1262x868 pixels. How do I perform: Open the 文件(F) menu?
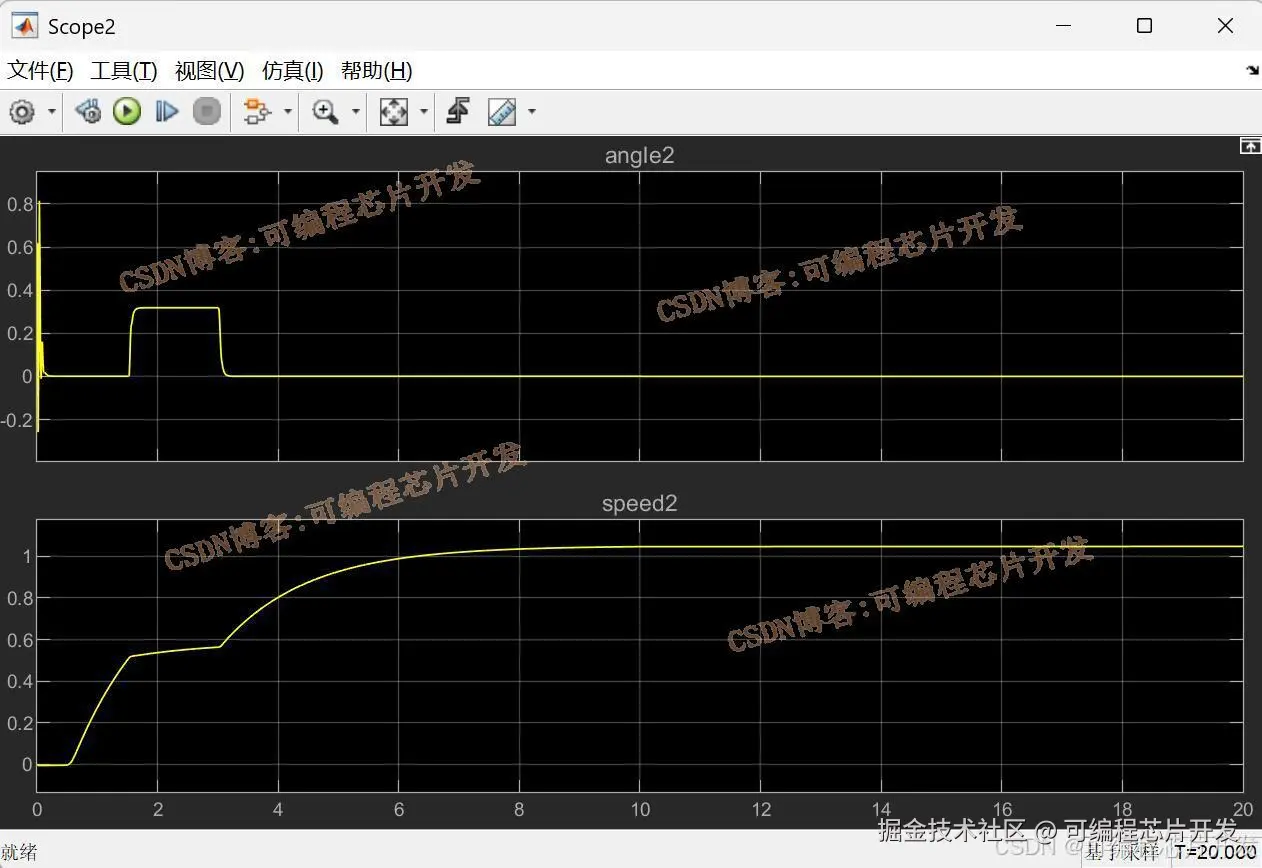click(40, 71)
